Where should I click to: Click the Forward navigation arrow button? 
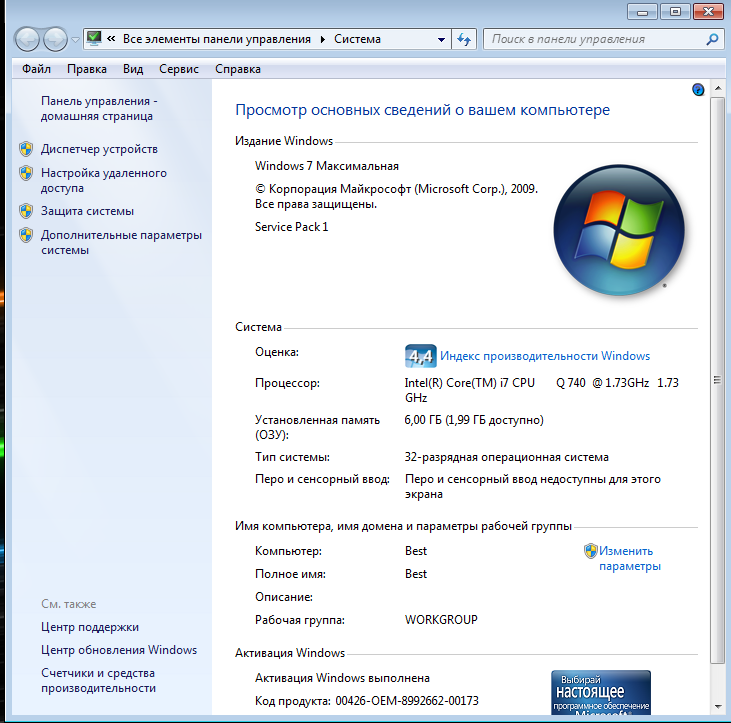[55, 39]
